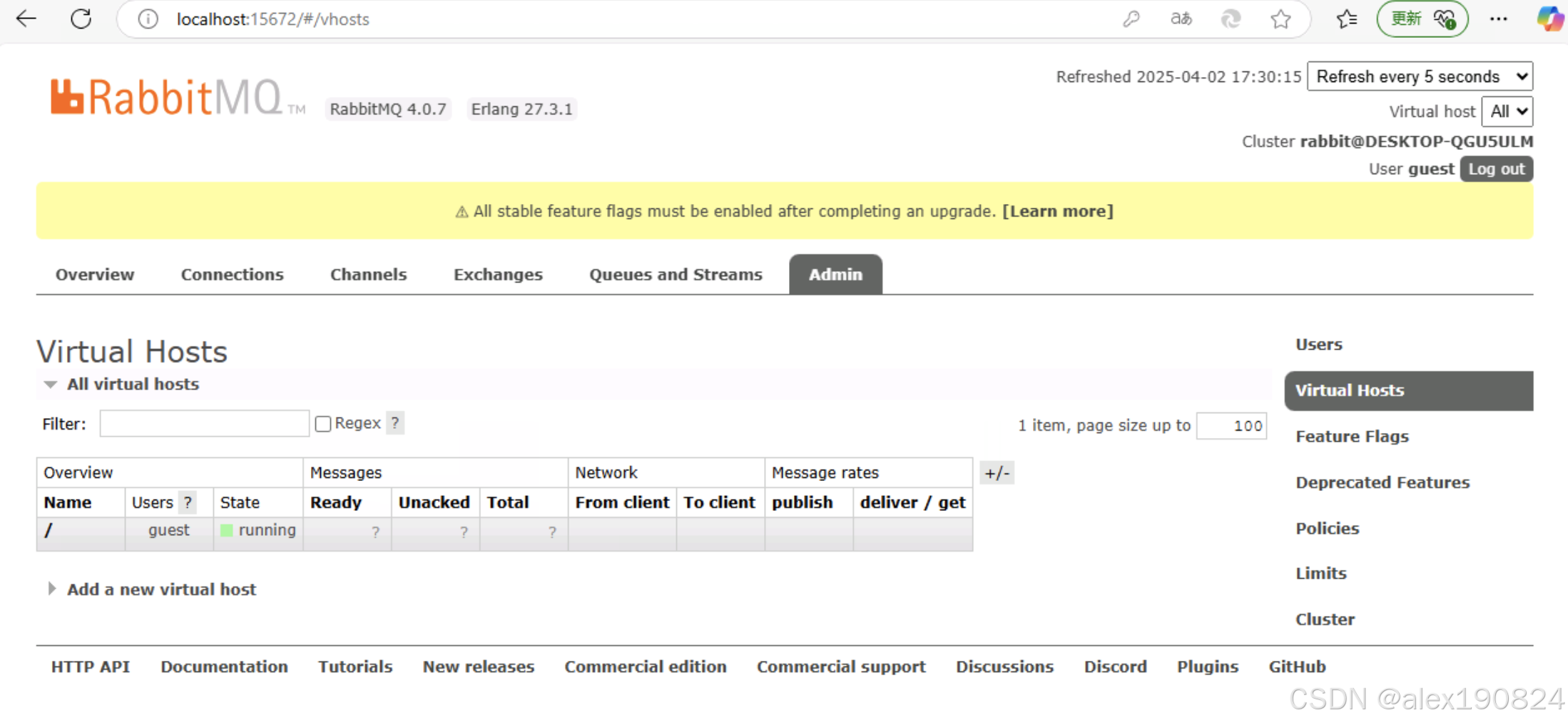Sort by the From client column header
The width and height of the screenshot is (1568, 725).
click(622, 502)
